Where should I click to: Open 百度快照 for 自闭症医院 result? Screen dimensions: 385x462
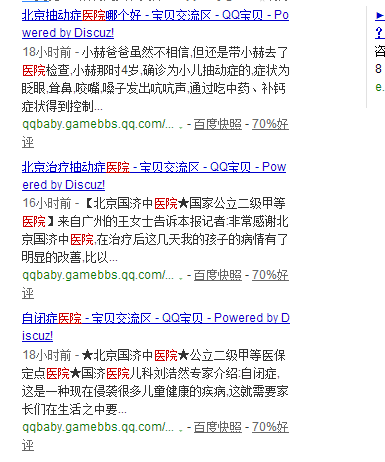click(218, 427)
